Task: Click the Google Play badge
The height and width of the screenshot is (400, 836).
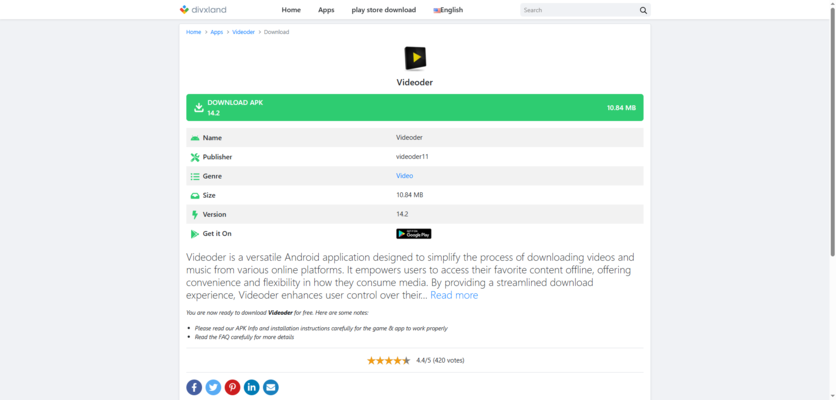Action: pos(413,234)
